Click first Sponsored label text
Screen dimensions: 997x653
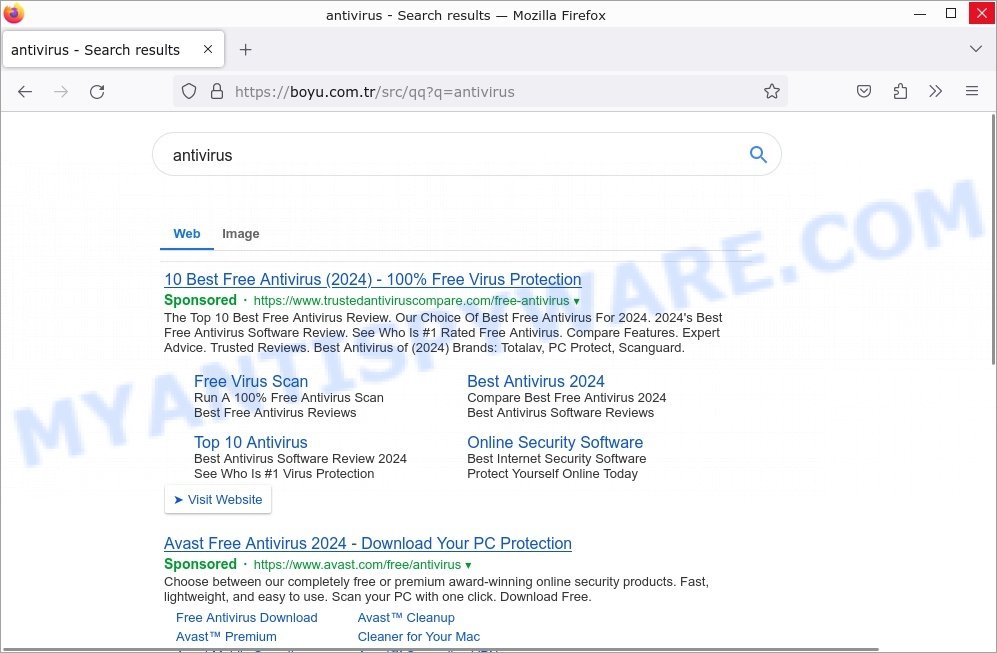click(200, 300)
